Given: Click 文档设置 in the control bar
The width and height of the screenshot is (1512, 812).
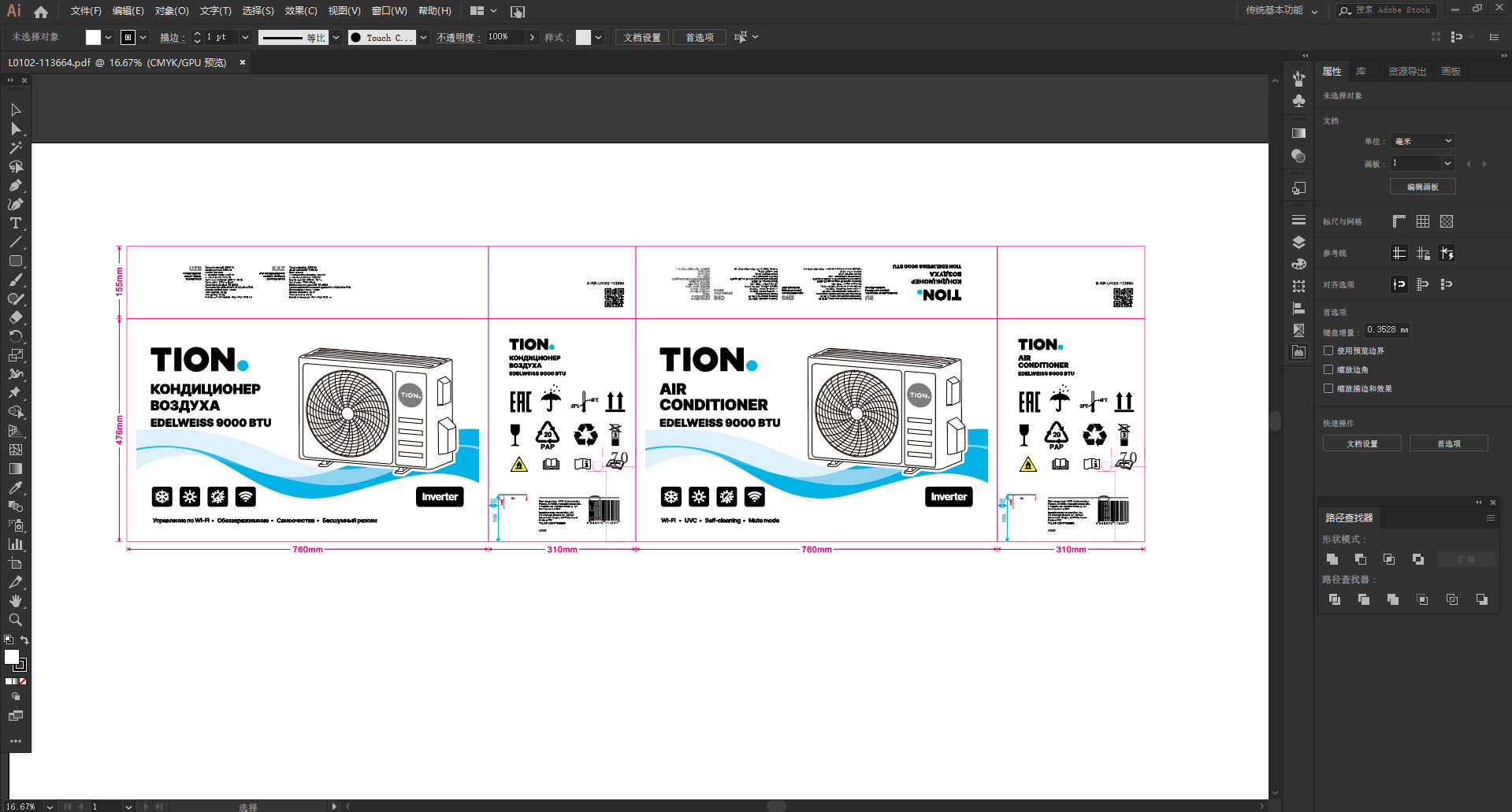Looking at the screenshot, I should coord(642,37).
